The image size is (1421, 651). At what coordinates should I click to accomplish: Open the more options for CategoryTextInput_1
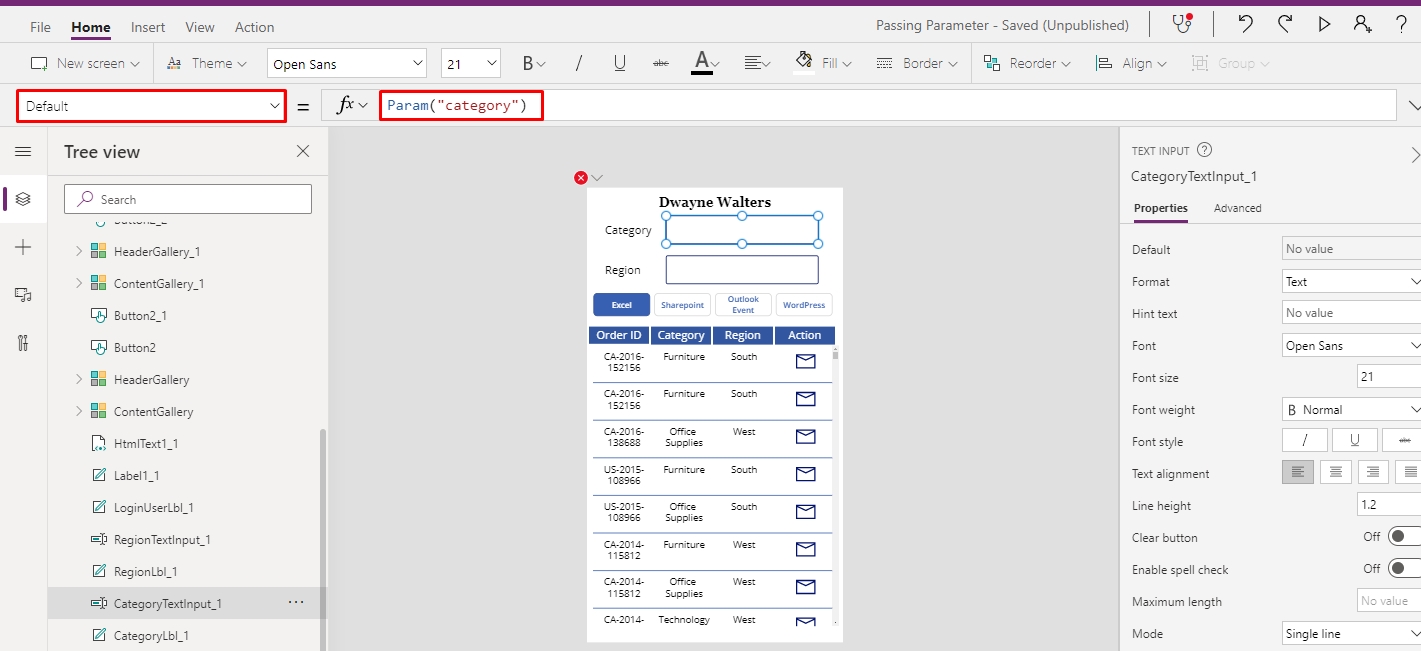pos(296,603)
